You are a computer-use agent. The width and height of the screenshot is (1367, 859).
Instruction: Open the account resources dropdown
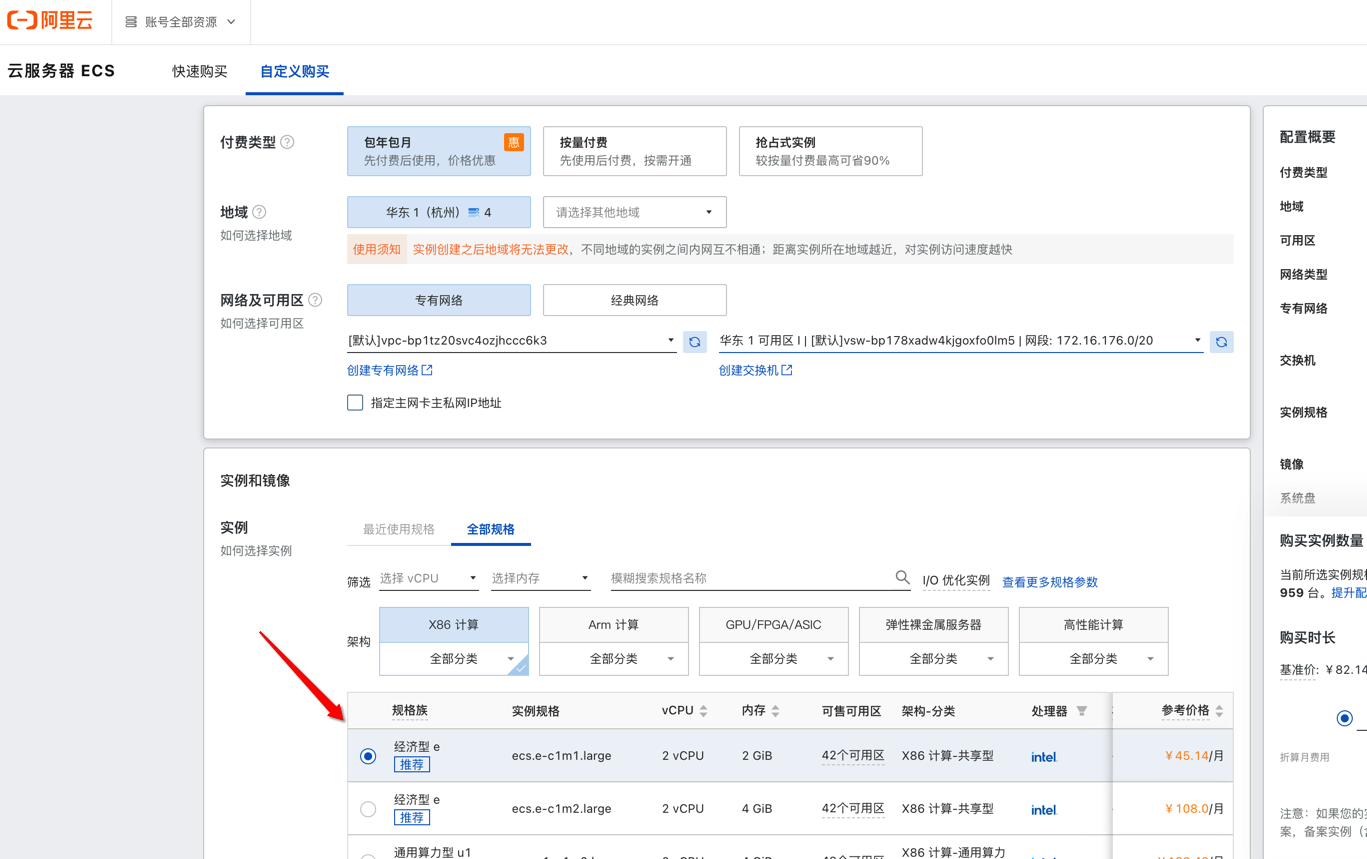(x=181, y=21)
